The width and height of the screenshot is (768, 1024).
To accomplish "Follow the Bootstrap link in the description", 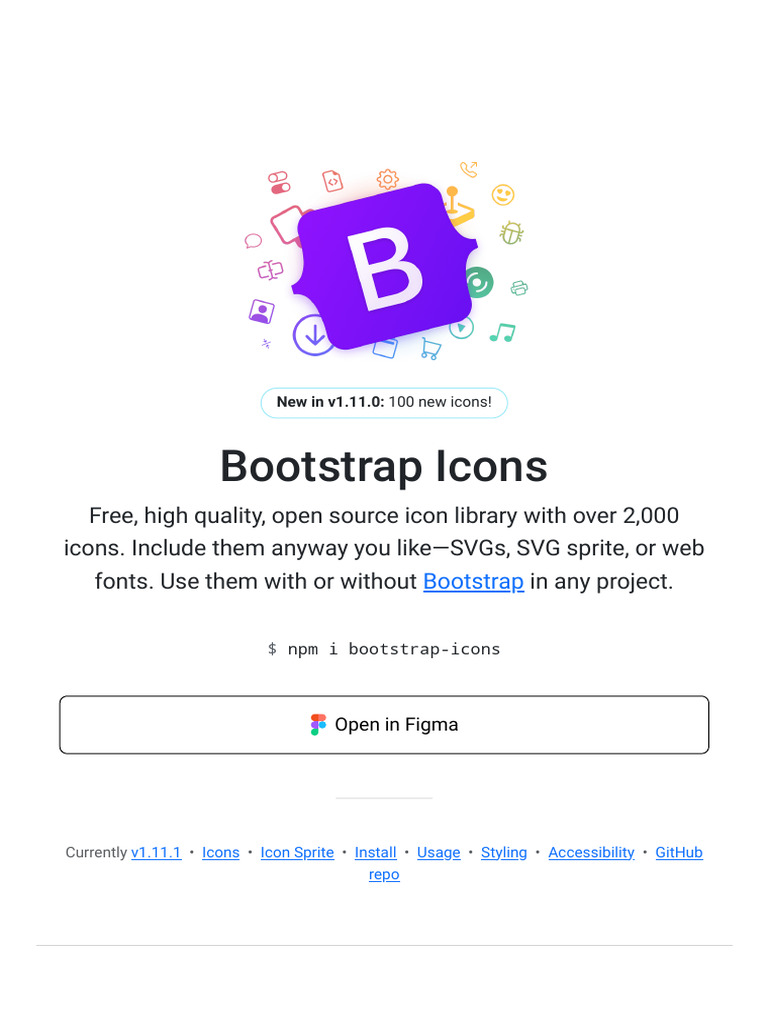I will coord(473,581).
